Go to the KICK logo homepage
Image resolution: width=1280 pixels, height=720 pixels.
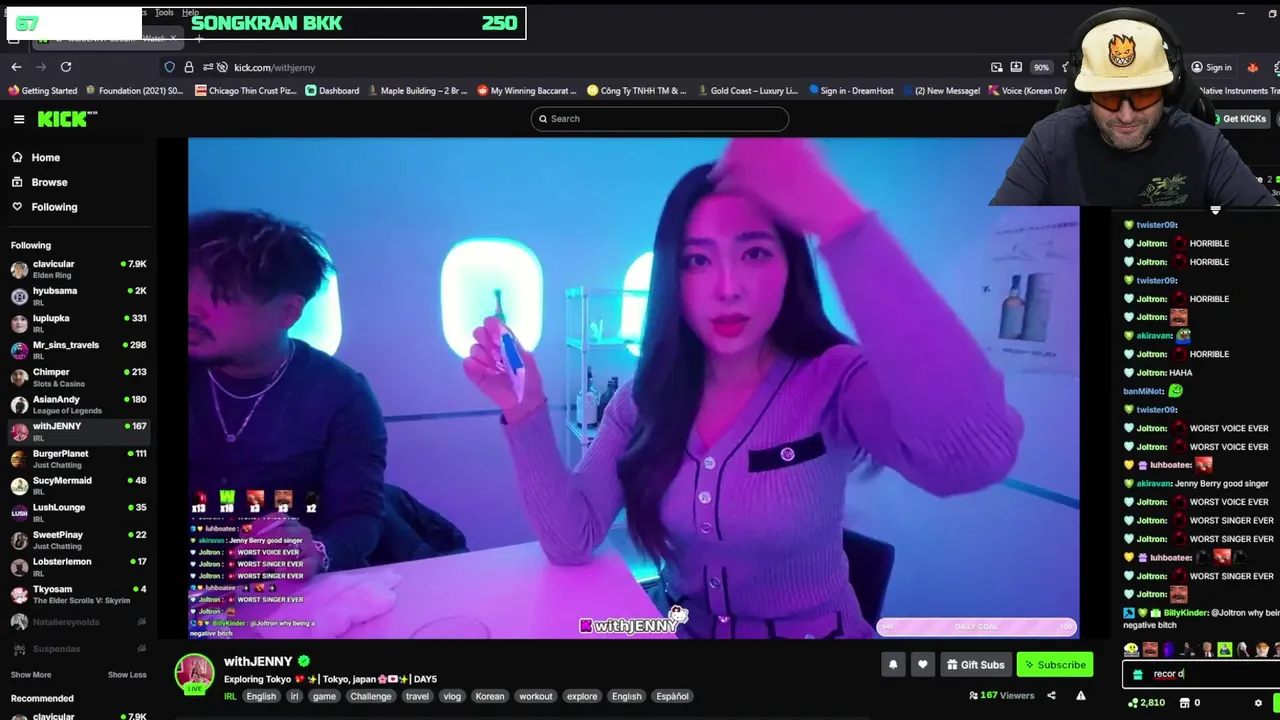tap(67, 119)
